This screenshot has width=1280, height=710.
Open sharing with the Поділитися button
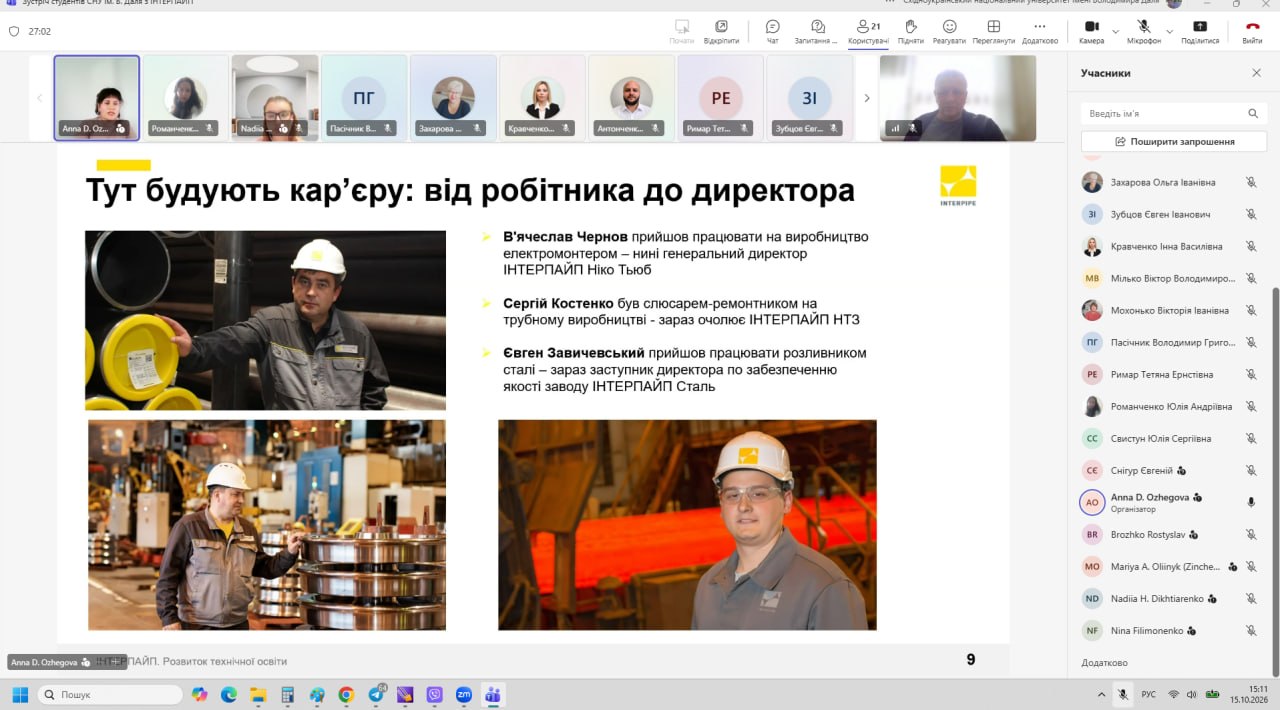tap(1200, 31)
